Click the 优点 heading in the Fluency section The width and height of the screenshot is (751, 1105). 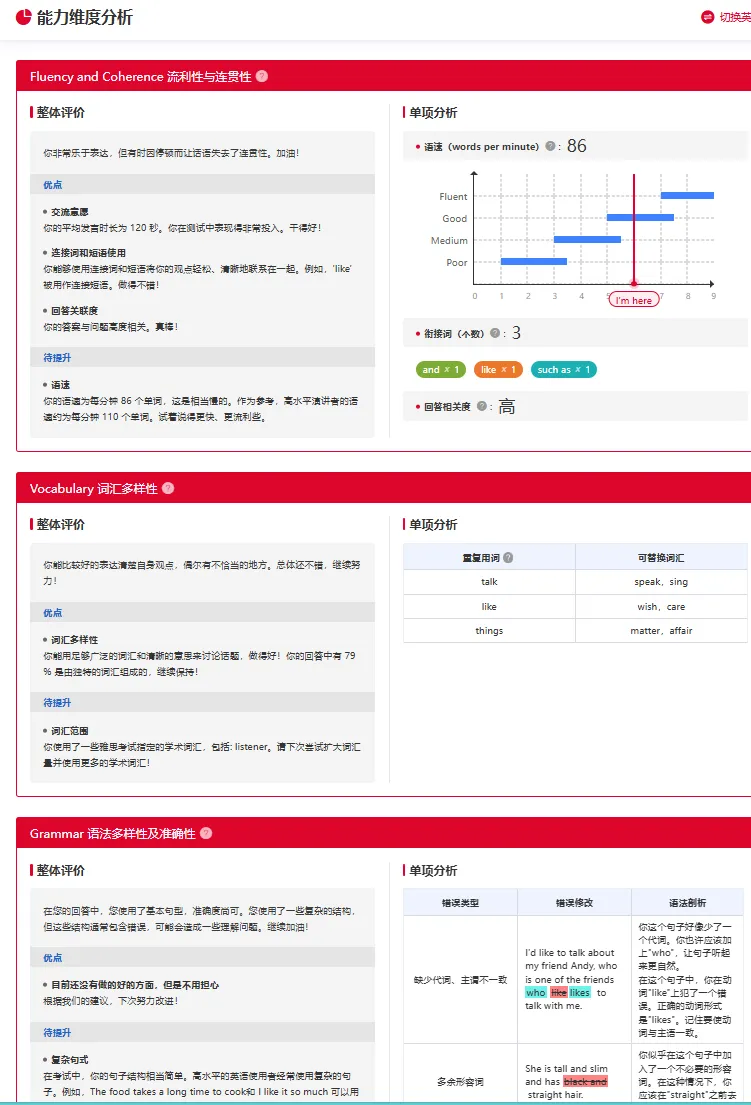[x=53, y=185]
